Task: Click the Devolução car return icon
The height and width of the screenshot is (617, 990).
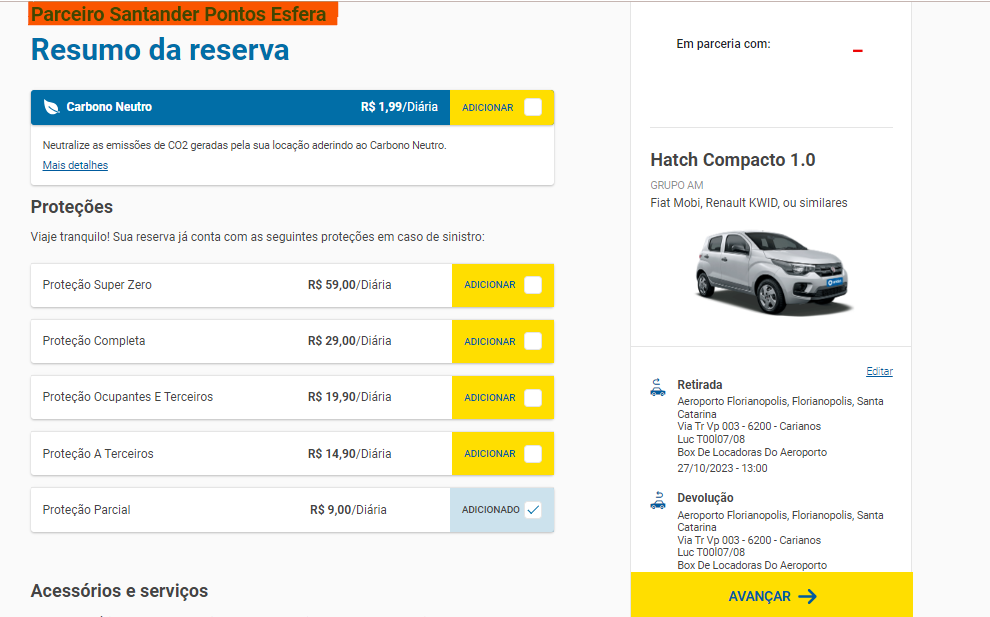Action: tap(658, 500)
